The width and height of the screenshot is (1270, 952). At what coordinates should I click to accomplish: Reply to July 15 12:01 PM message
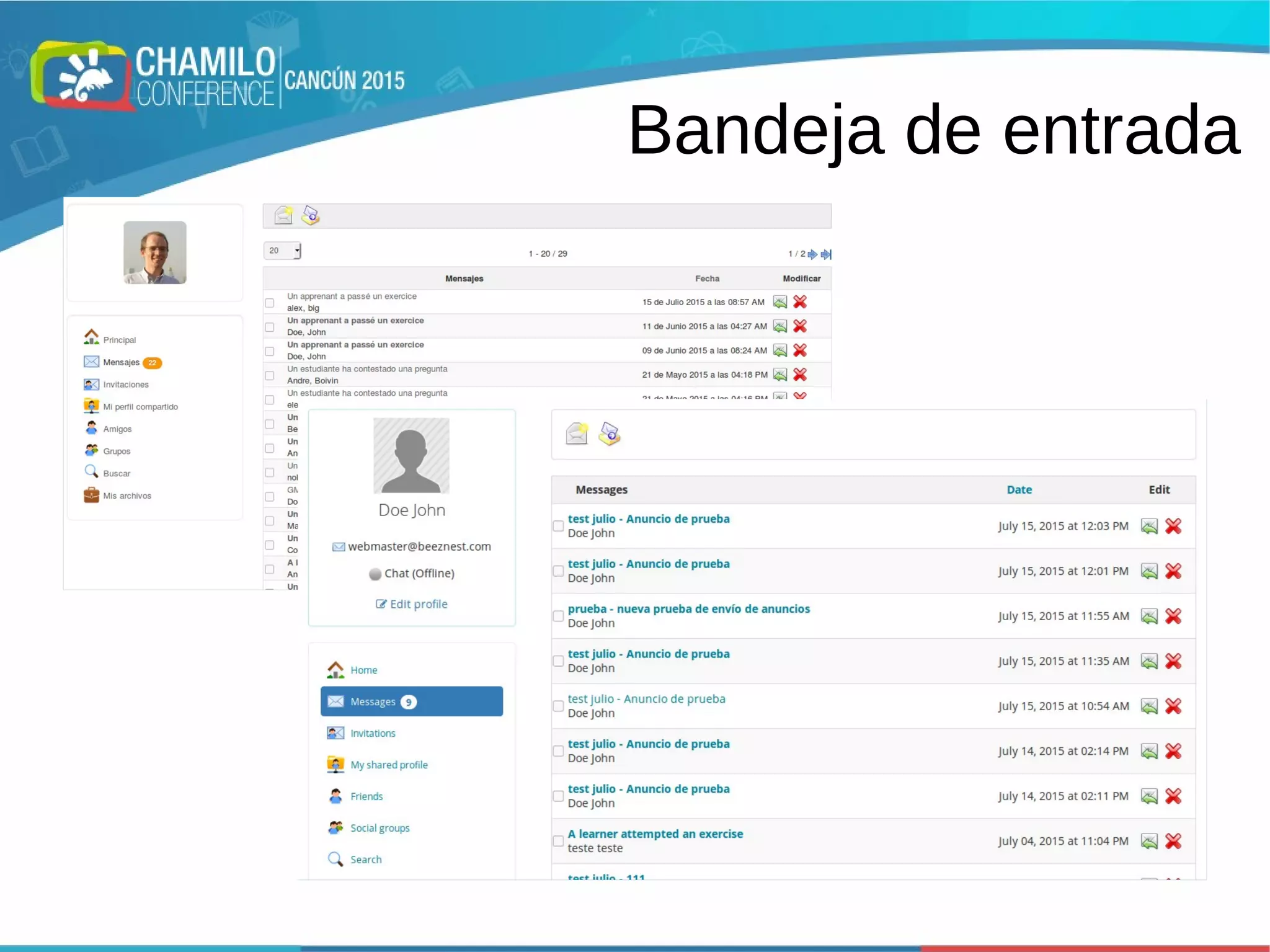(1149, 571)
